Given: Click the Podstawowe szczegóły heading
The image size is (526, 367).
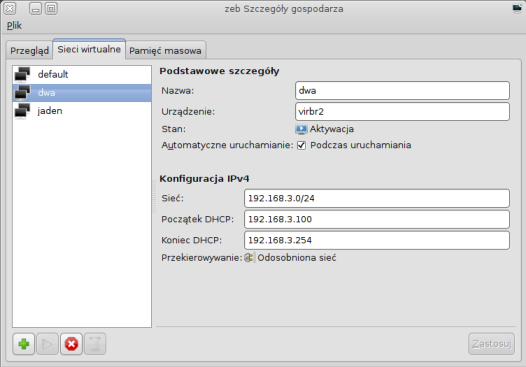Looking at the screenshot, I should [x=219, y=71].
